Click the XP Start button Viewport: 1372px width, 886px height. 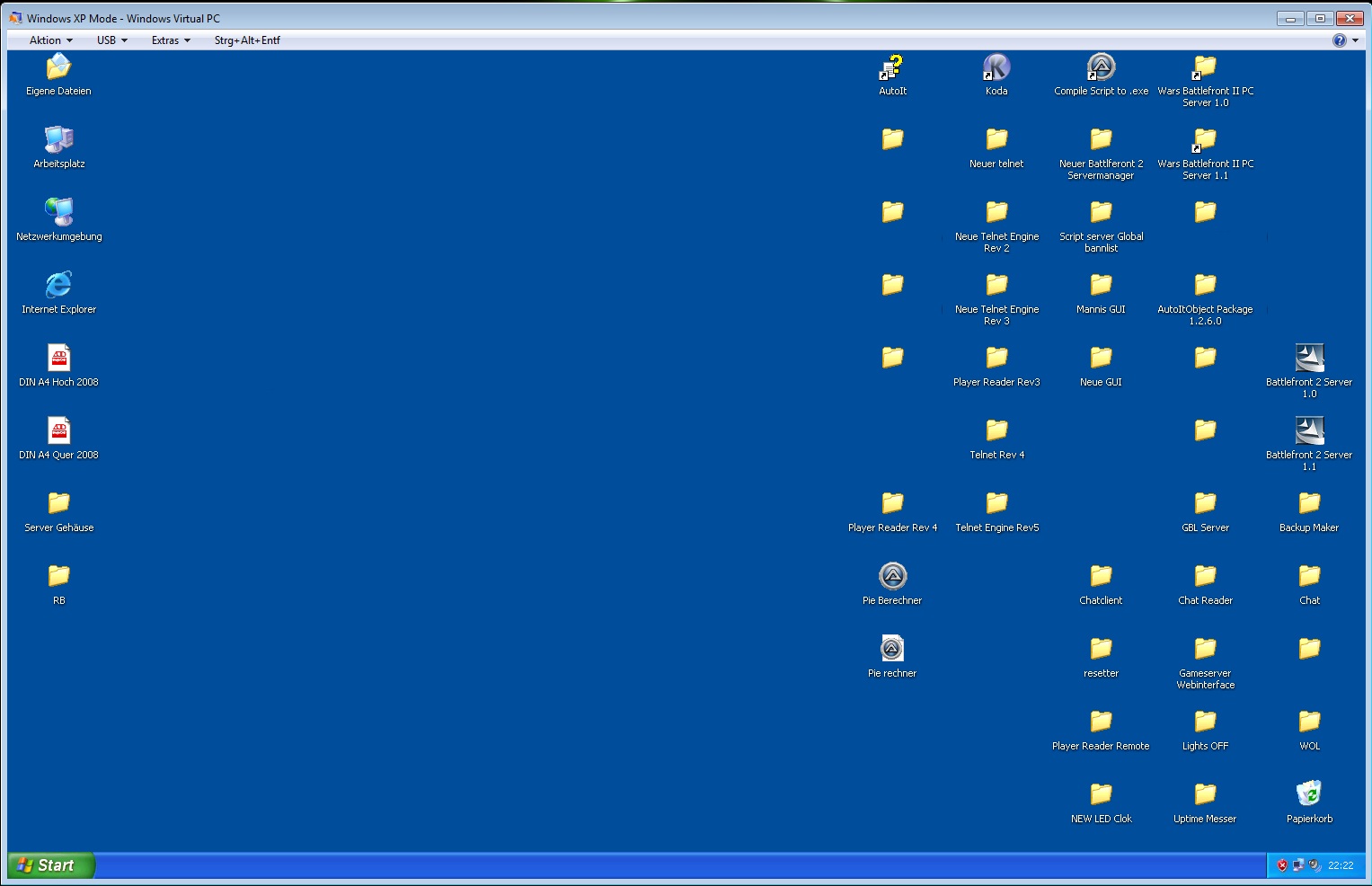(x=50, y=865)
